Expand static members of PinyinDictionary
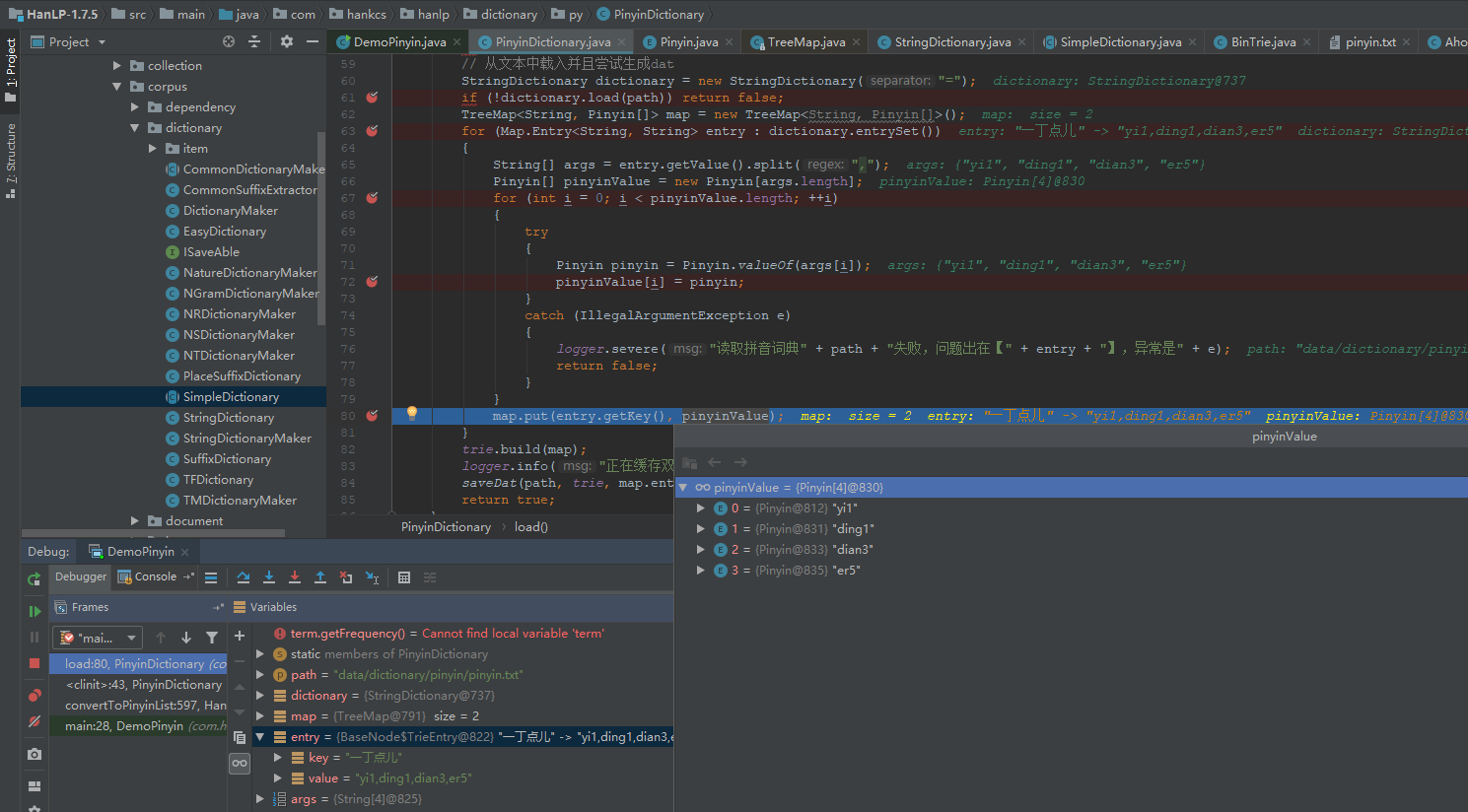 (x=260, y=654)
